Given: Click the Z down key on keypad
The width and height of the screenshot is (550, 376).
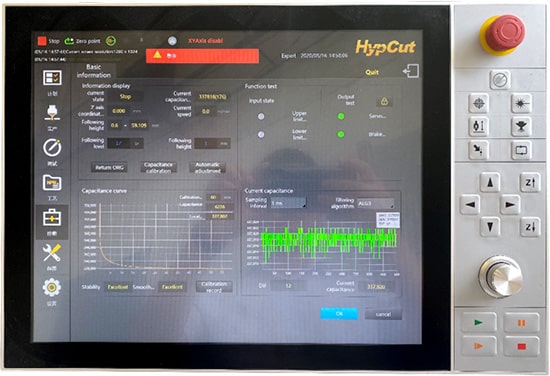Looking at the screenshot, I should (530, 227).
